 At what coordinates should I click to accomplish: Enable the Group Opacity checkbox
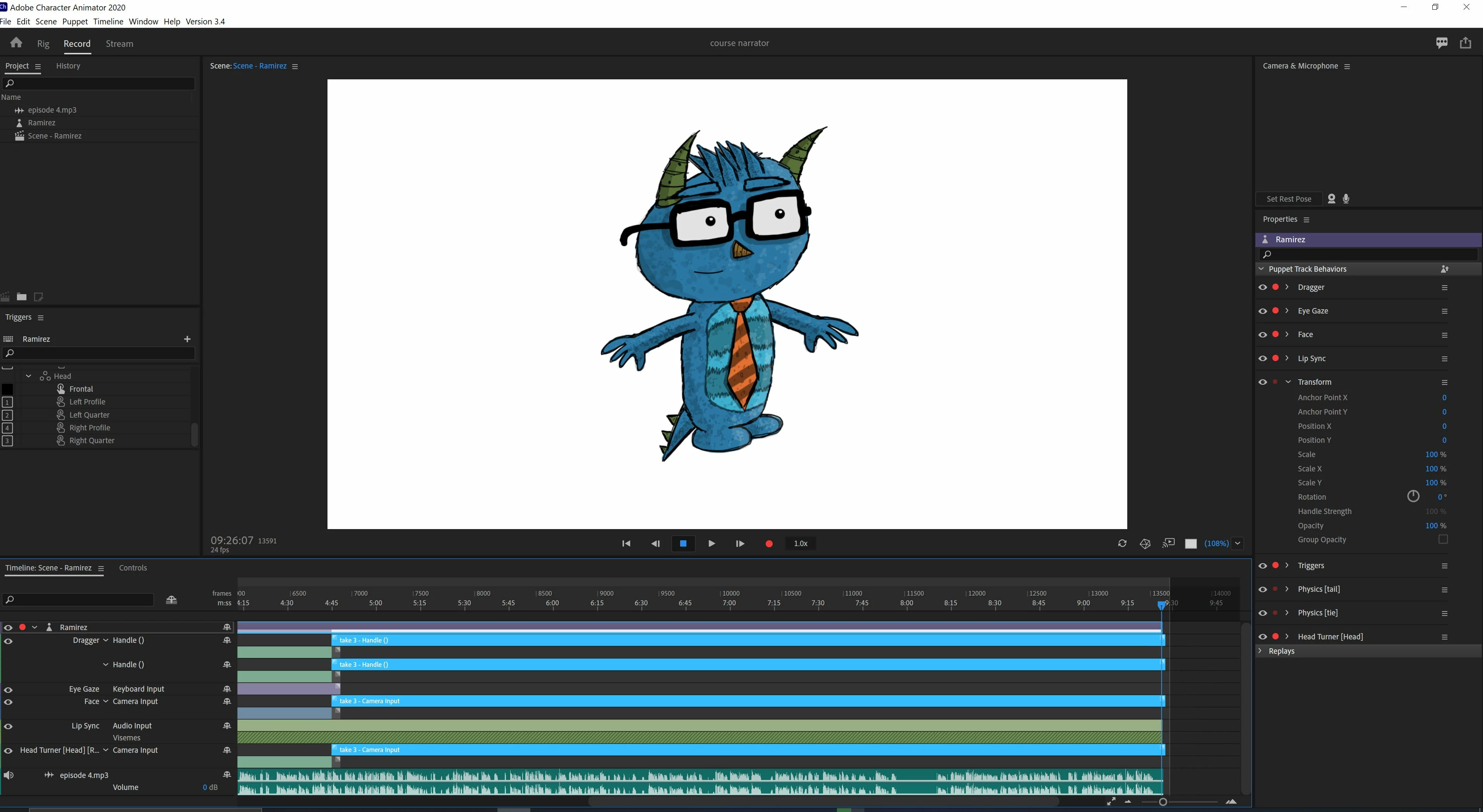[1443, 539]
